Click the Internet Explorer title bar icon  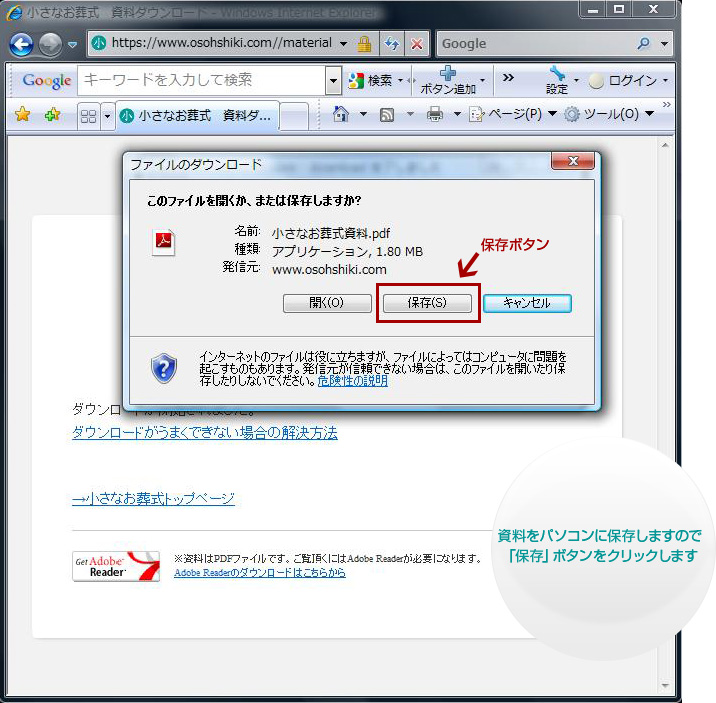[14, 12]
